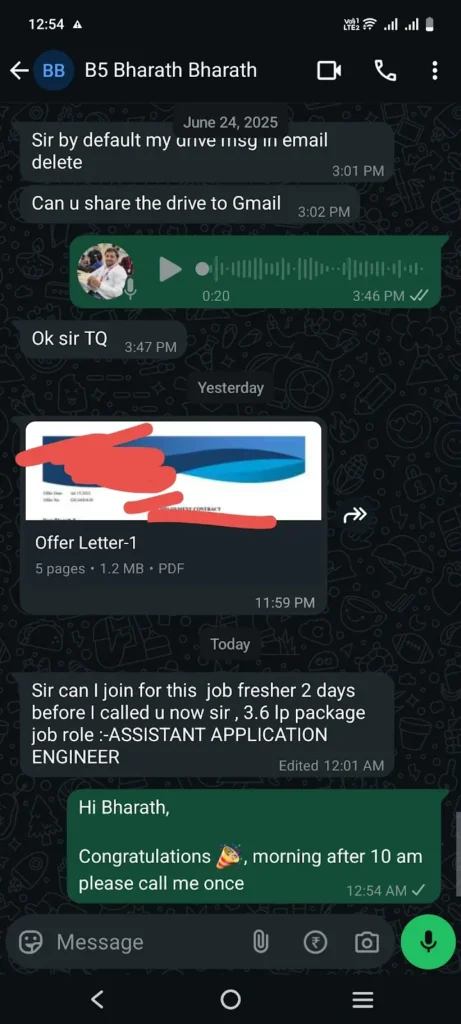
Task: Open the Android recent apps button
Action: (x=363, y=999)
